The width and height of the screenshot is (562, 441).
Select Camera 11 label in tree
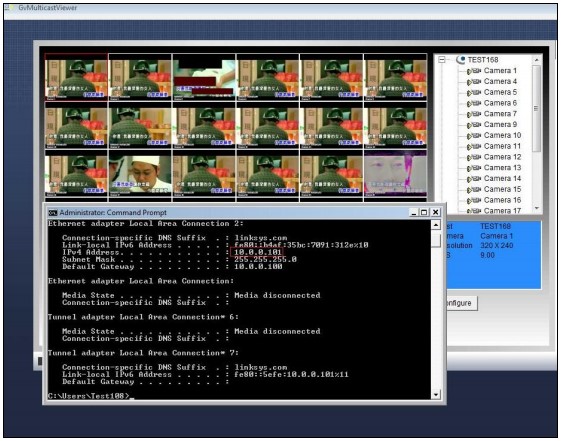(503, 146)
